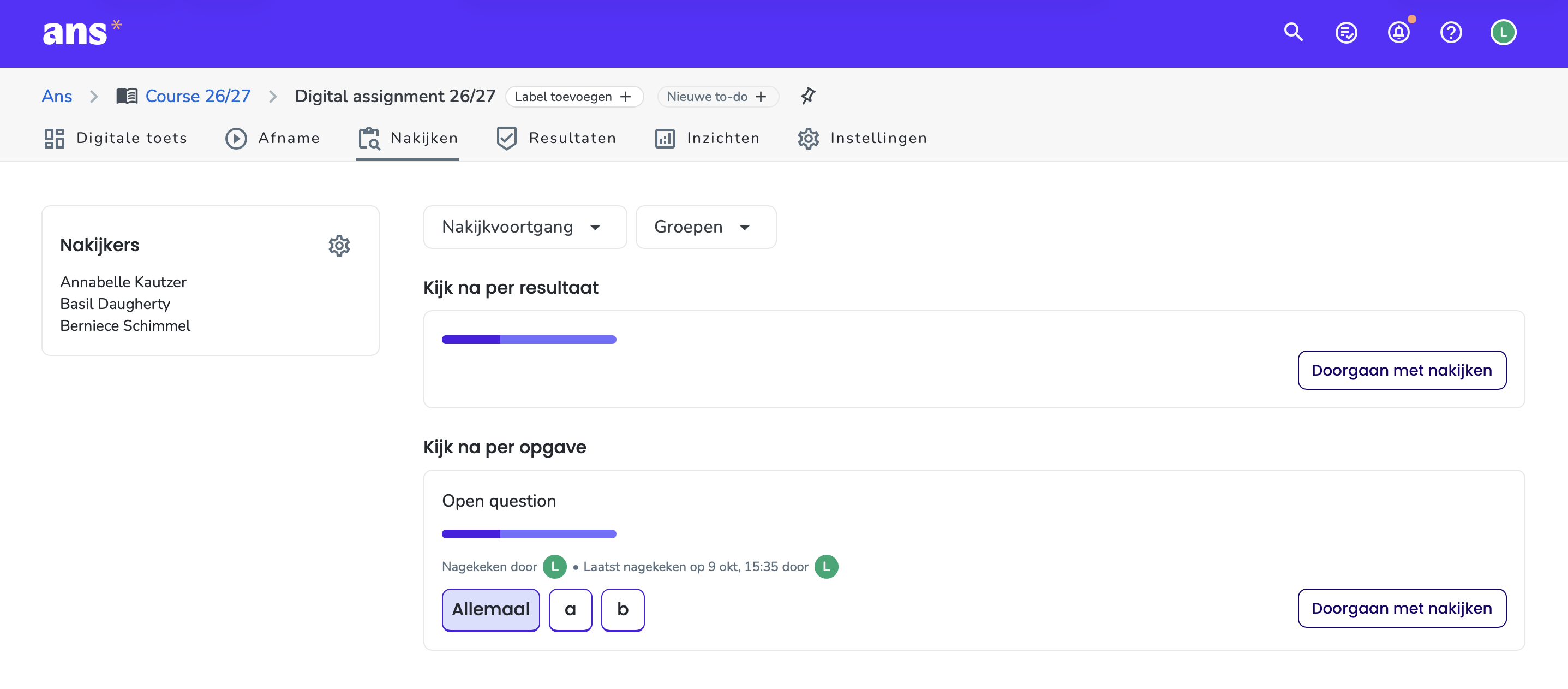Follow the Ans breadcrumb link
Screen dimensions: 1568x689
click(x=57, y=96)
